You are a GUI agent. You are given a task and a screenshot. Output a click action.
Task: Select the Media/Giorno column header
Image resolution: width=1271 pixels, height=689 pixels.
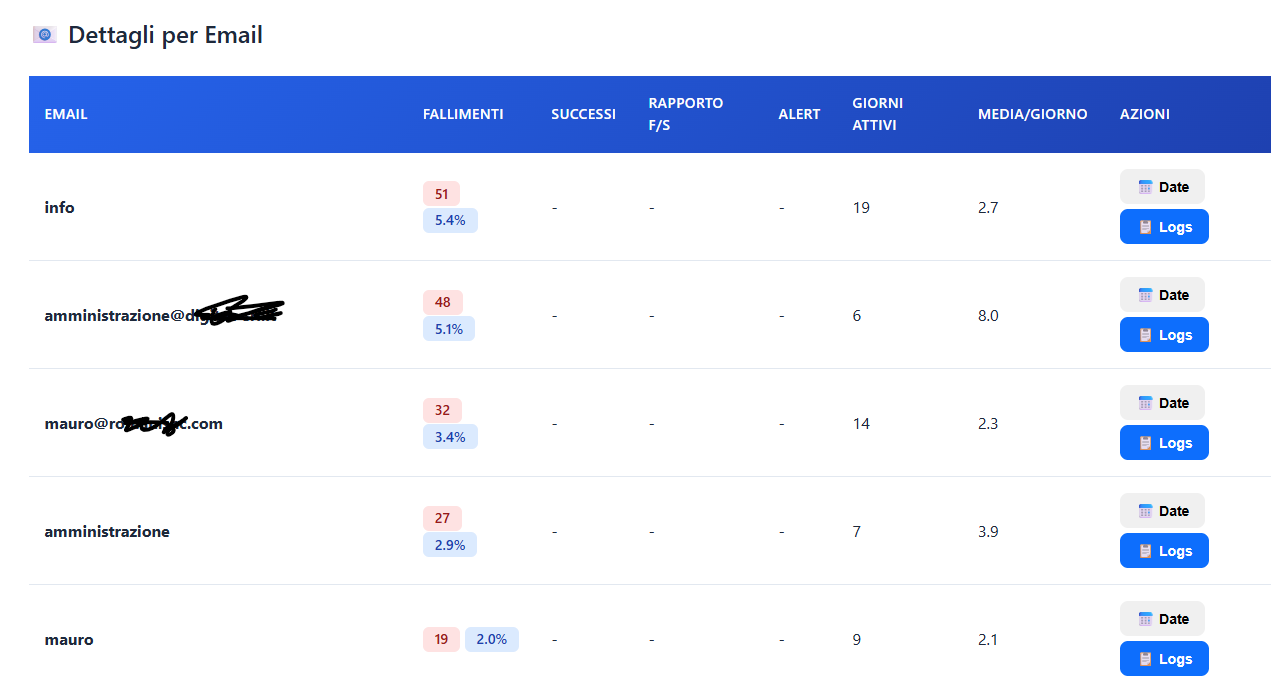coord(1032,114)
